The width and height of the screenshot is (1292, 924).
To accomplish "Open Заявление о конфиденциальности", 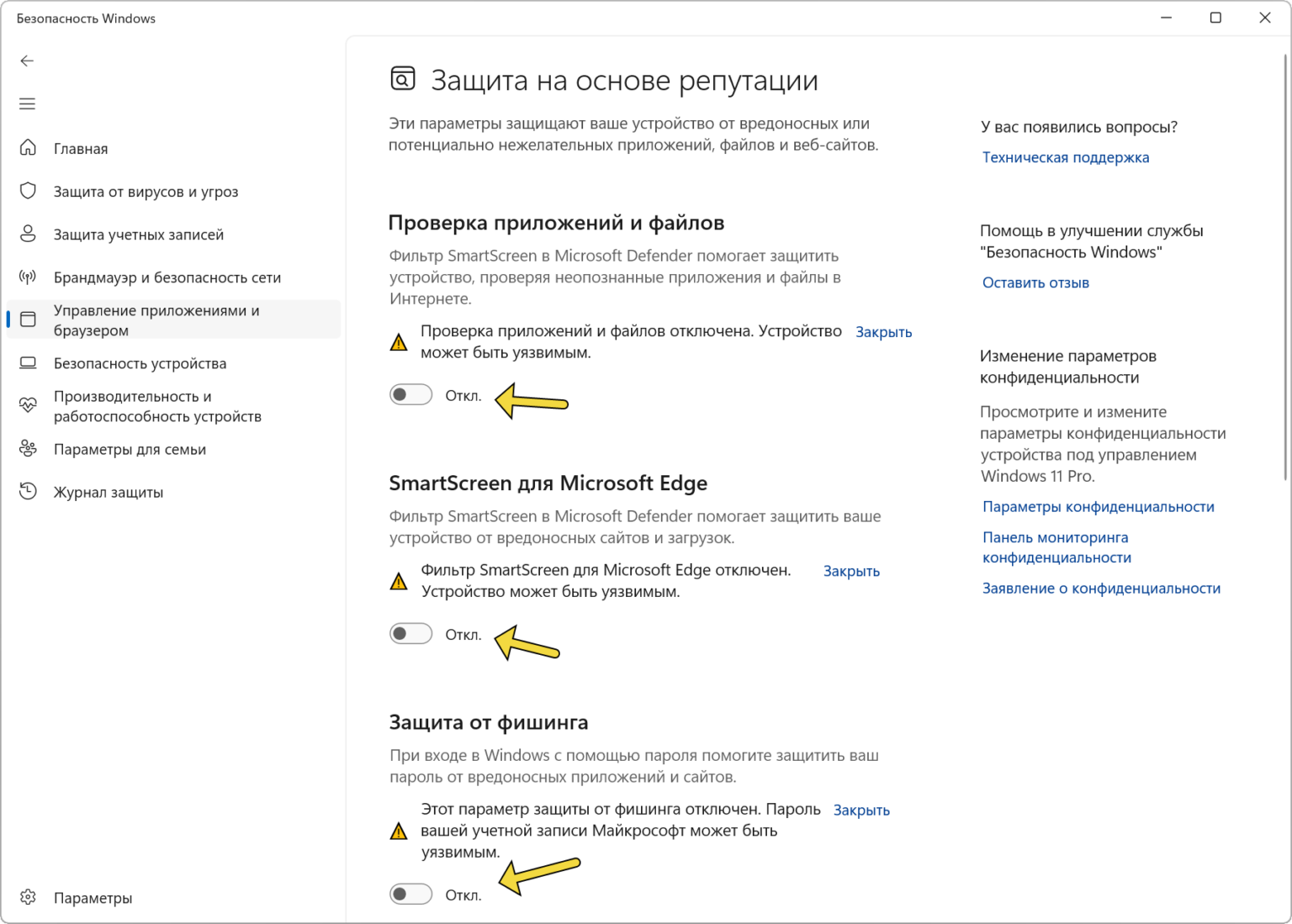I will 1100,588.
